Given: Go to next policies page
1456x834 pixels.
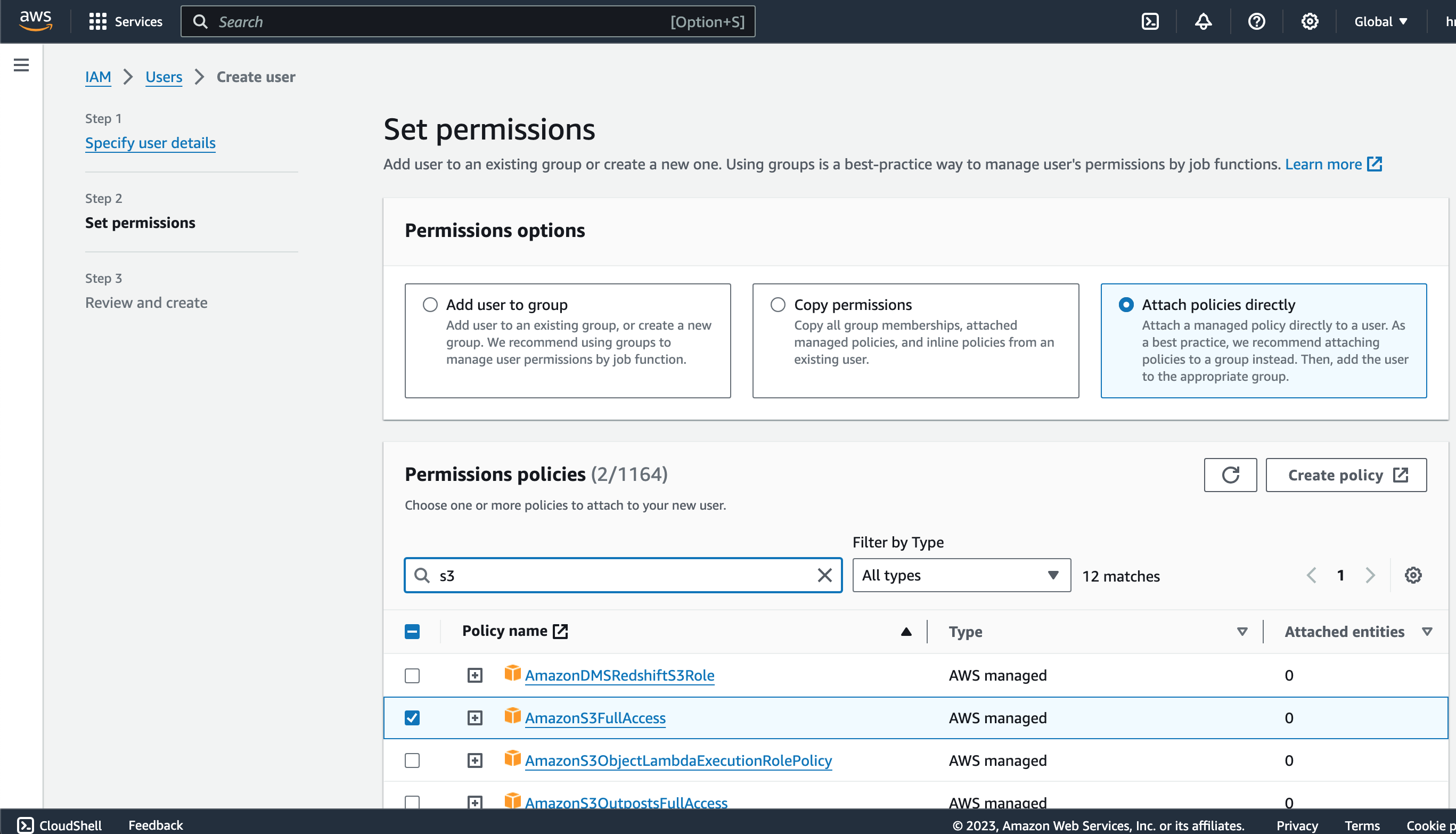Looking at the screenshot, I should click(1370, 575).
